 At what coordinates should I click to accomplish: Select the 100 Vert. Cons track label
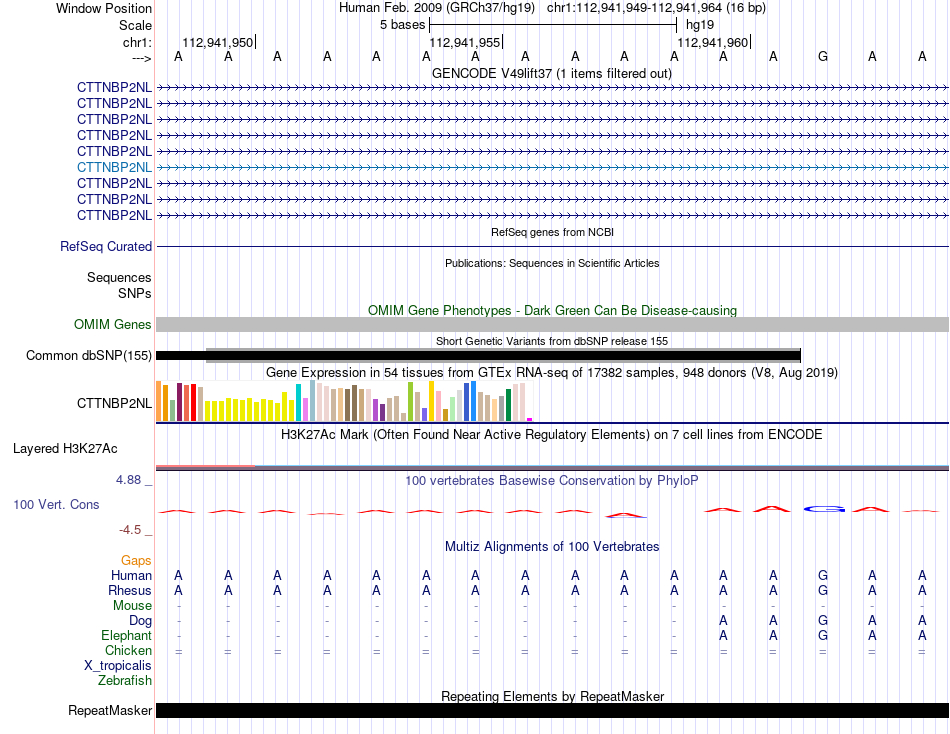pos(56,504)
